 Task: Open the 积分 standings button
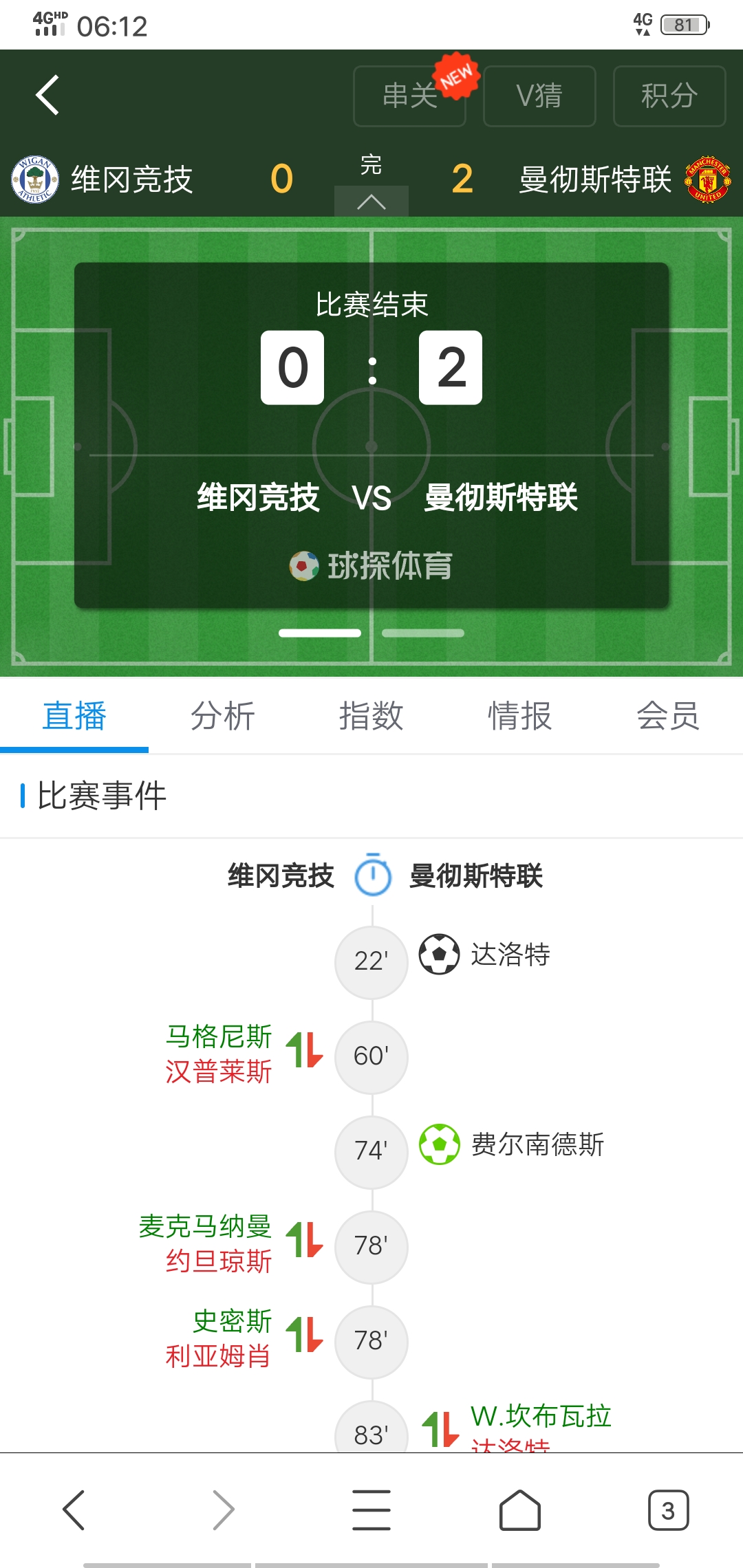[669, 96]
